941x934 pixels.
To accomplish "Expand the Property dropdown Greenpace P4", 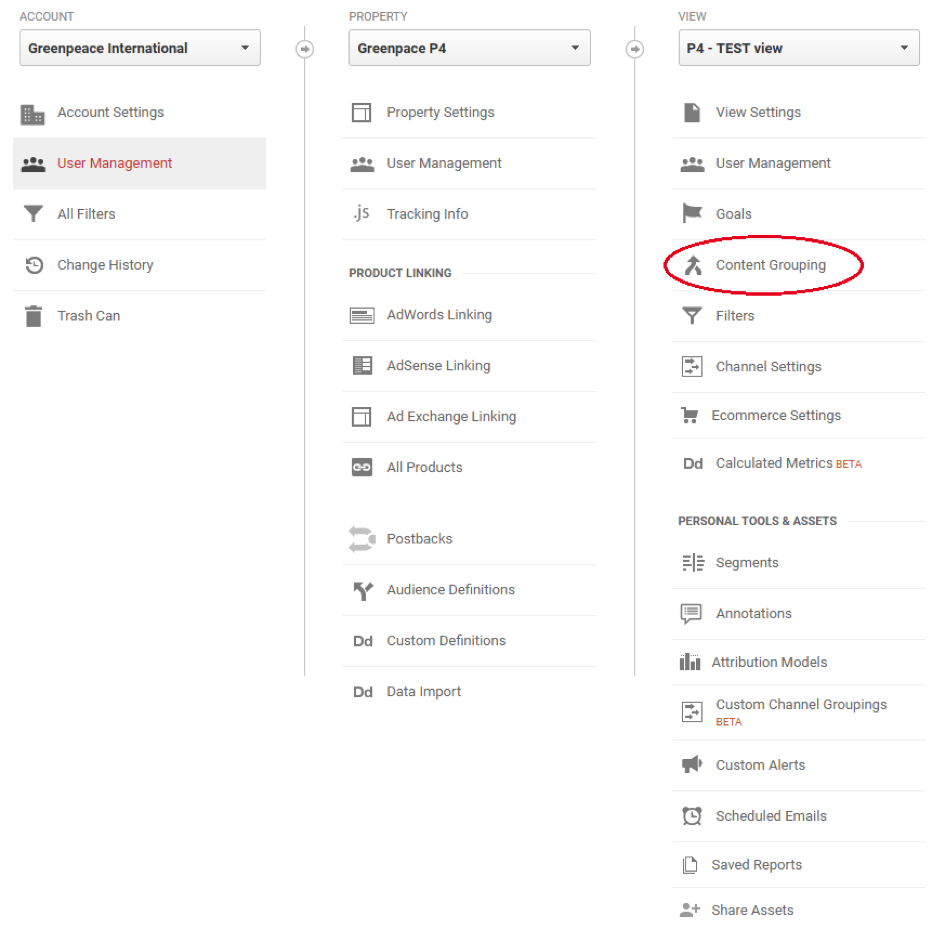I will click(x=469, y=48).
